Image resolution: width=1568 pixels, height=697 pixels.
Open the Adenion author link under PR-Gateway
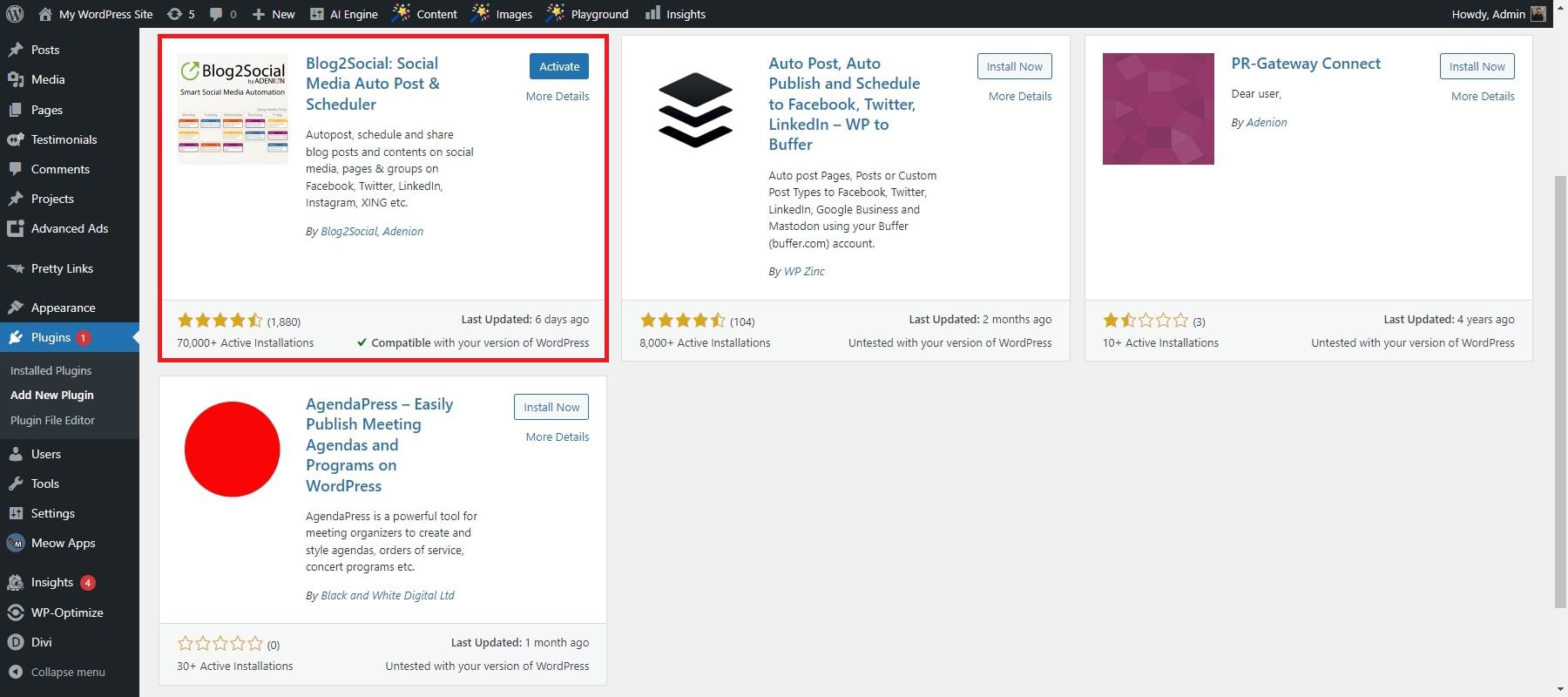click(x=1267, y=122)
